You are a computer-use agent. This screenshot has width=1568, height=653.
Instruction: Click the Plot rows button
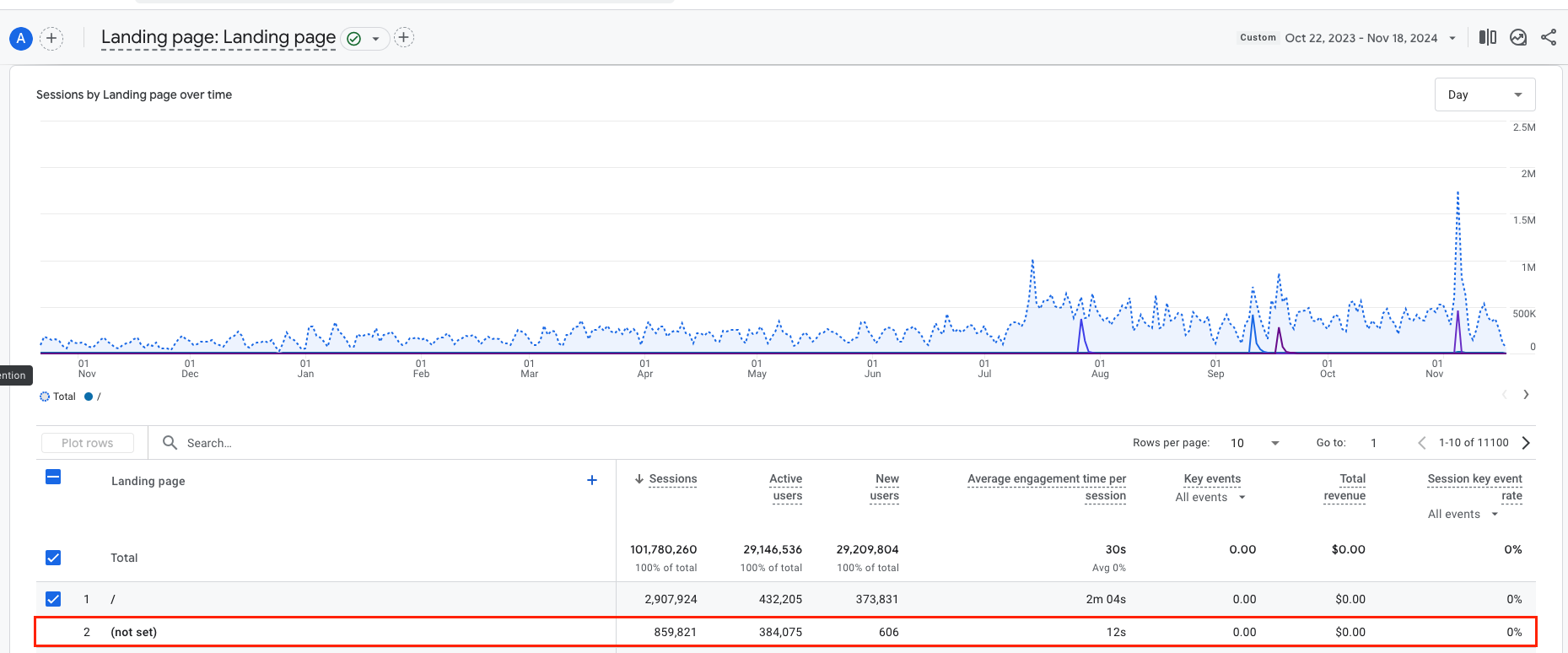(87, 443)
